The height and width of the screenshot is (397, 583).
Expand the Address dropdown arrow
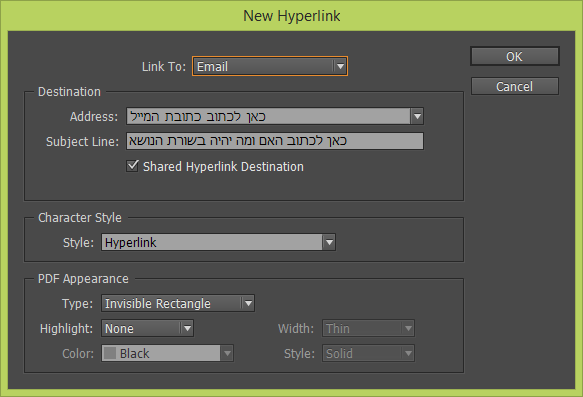(x=417, y=116)
